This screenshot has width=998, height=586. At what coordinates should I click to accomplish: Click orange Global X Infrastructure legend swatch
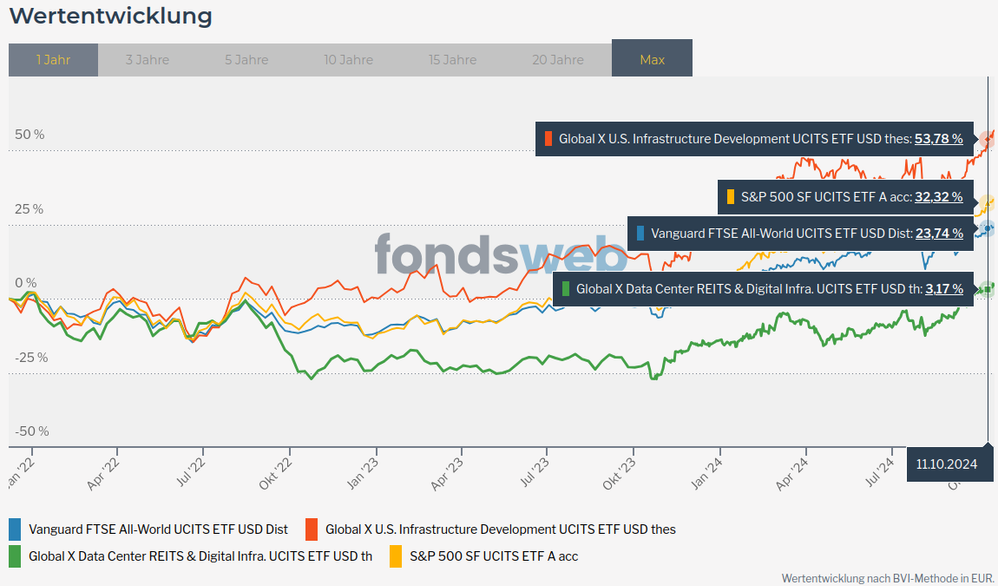[x=311, y=529]
